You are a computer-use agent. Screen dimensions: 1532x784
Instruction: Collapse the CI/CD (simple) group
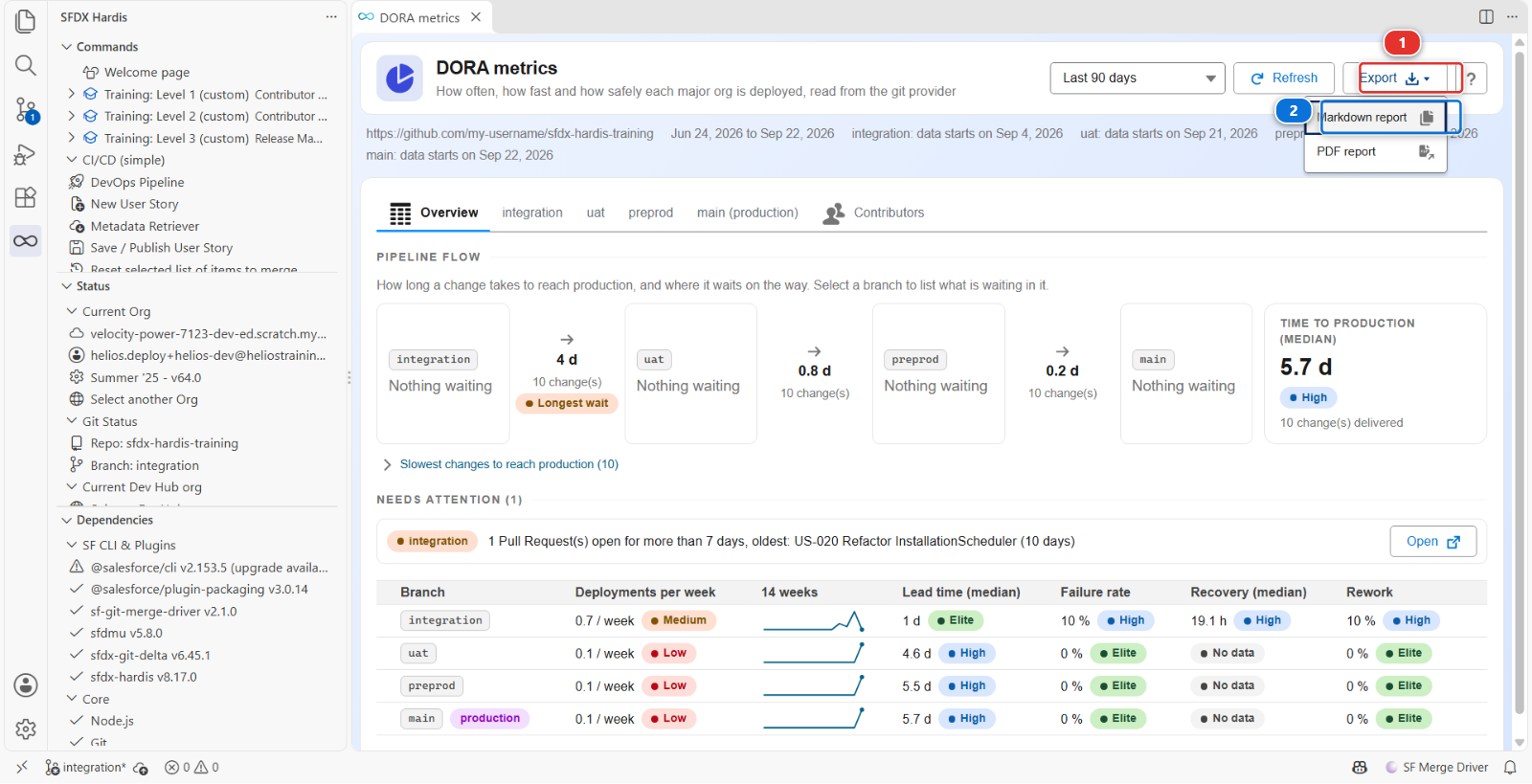tap(72, 160)
